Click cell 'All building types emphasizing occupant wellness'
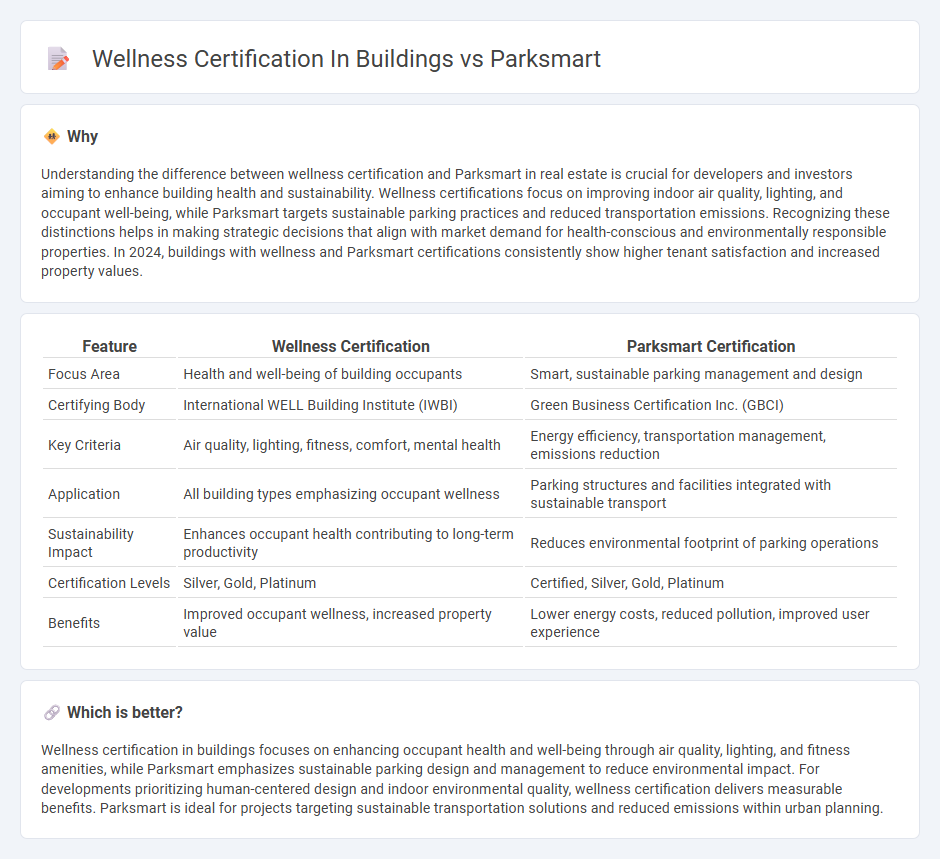940x859 pixels. coord(341,494)
